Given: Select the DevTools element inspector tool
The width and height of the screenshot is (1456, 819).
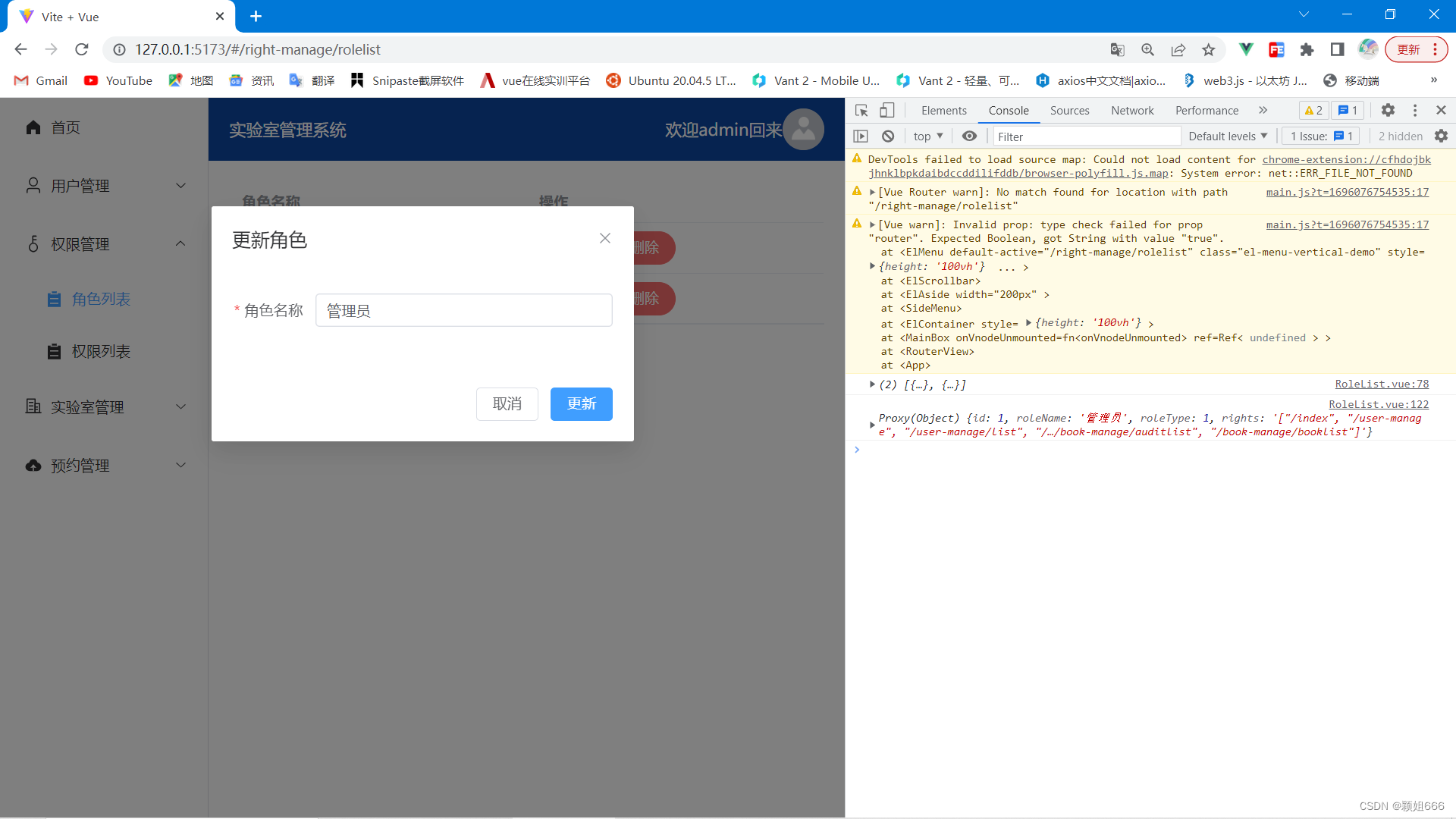Looking at the screenshot, I should point(861,110).
